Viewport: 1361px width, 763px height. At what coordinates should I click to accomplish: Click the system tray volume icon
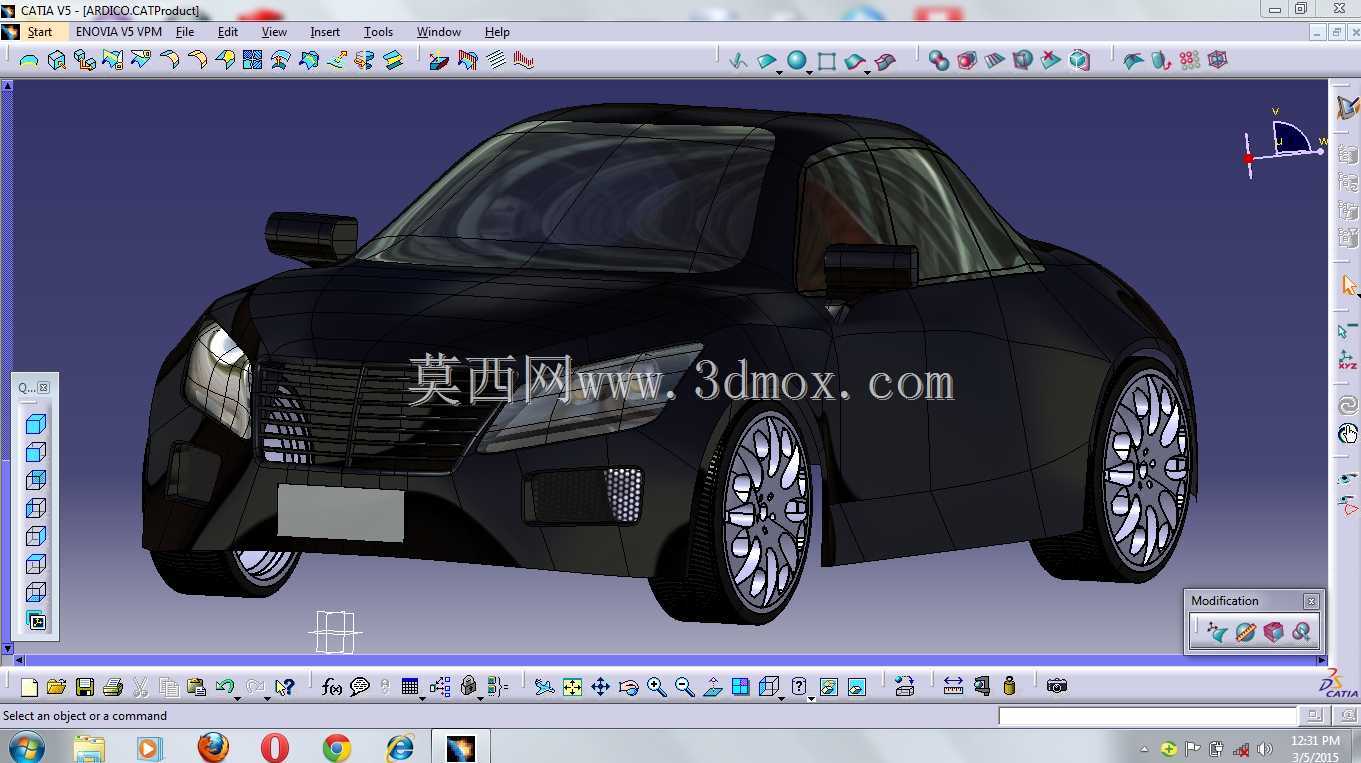coord(1265,749)
